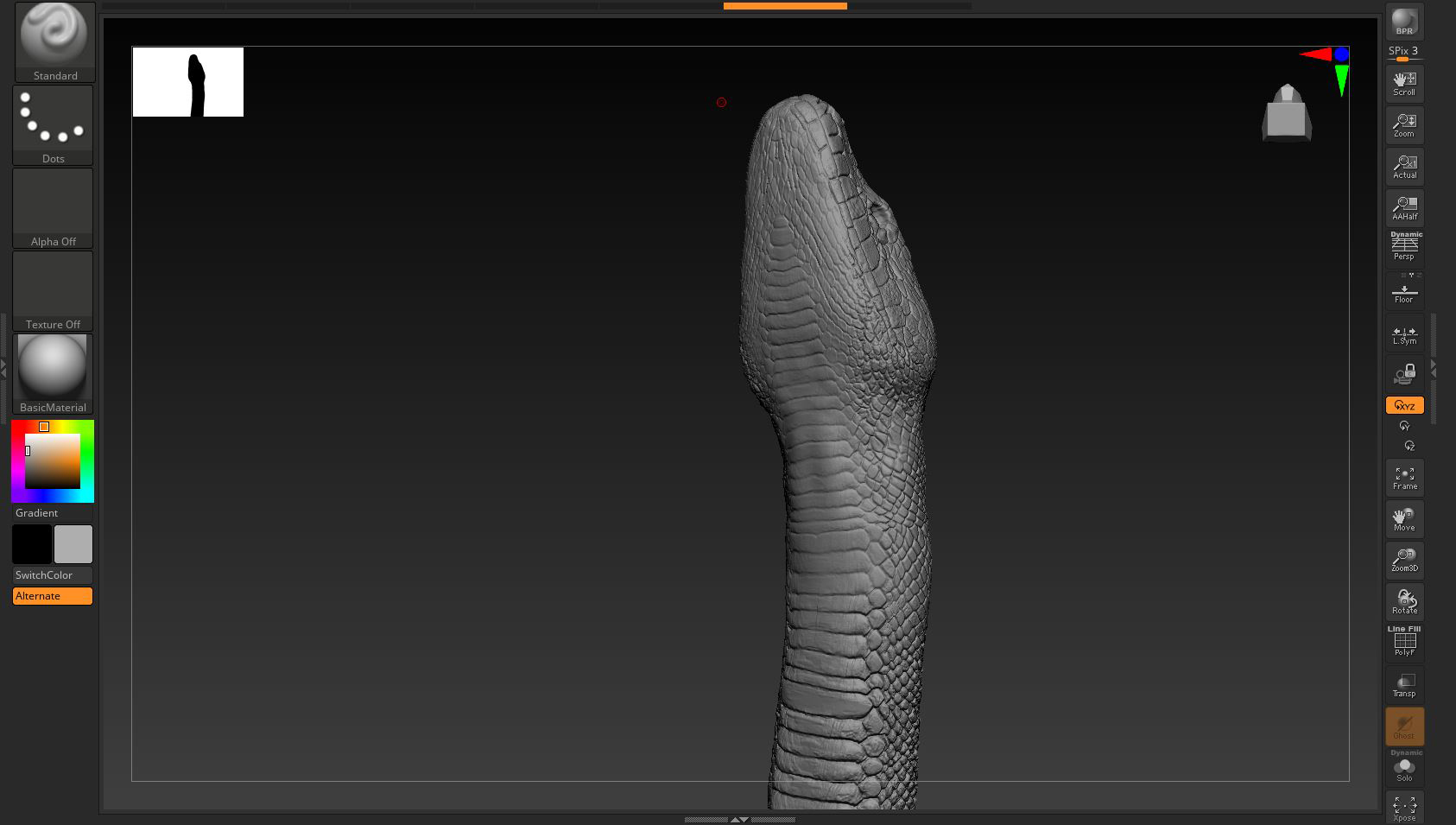Click the Alternate button
1456x825 pixels.
pyautogui.click(x=52, y=595)
